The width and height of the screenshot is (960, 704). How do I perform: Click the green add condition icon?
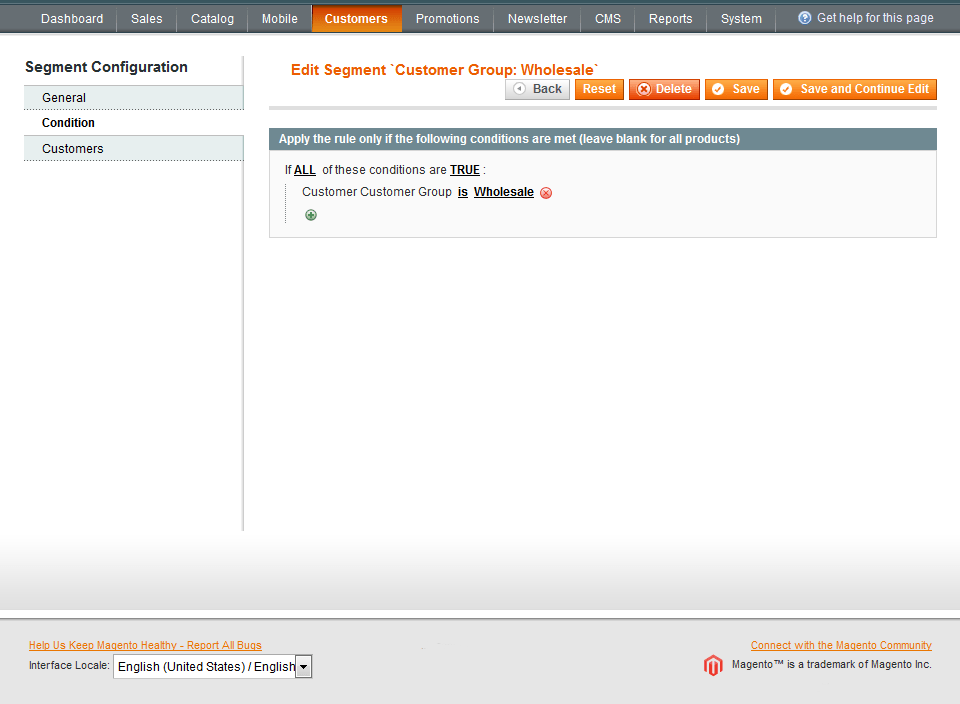pyautogui.click(x=311, y=215)
